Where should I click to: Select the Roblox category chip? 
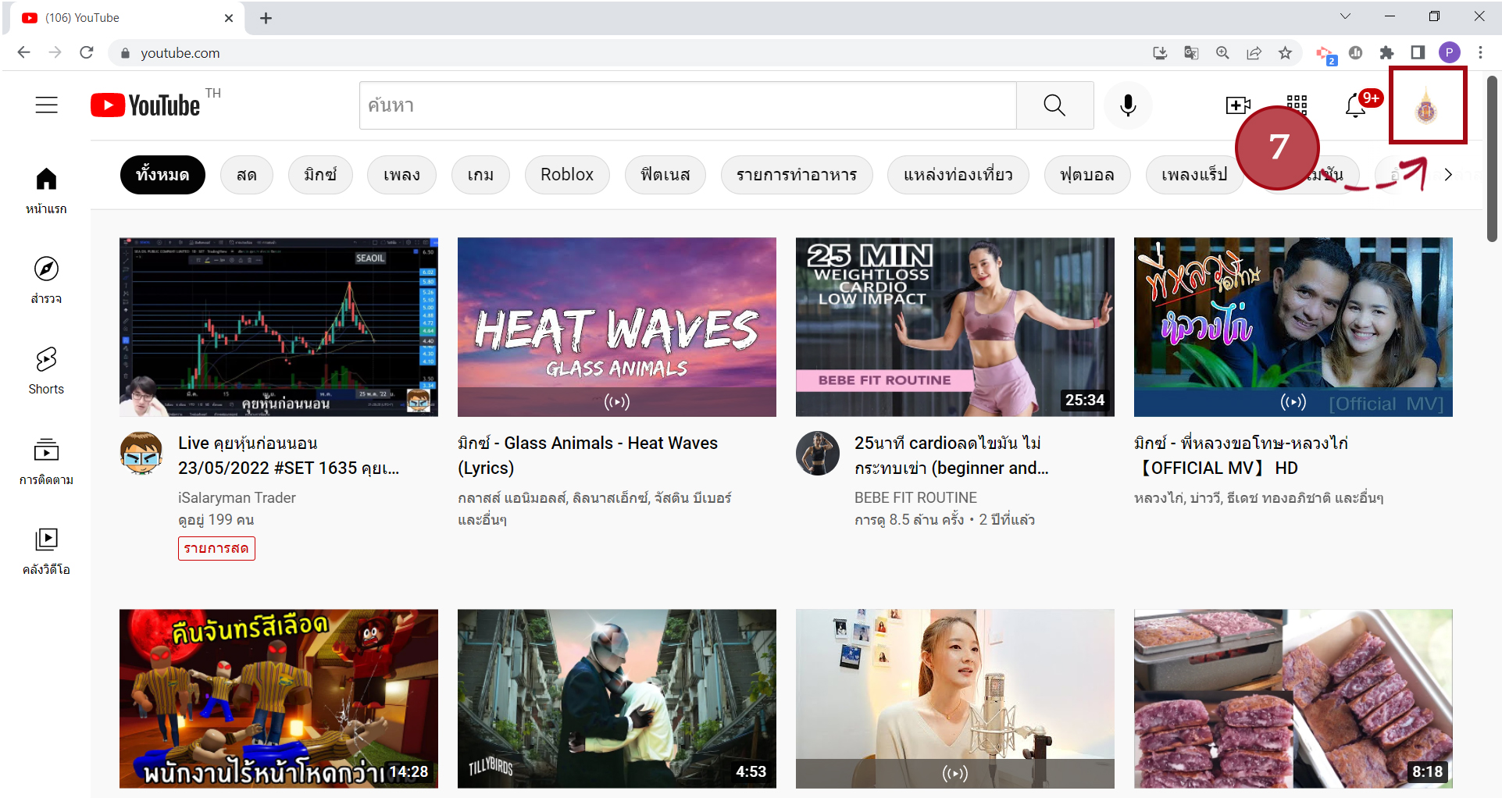(567, 174)
